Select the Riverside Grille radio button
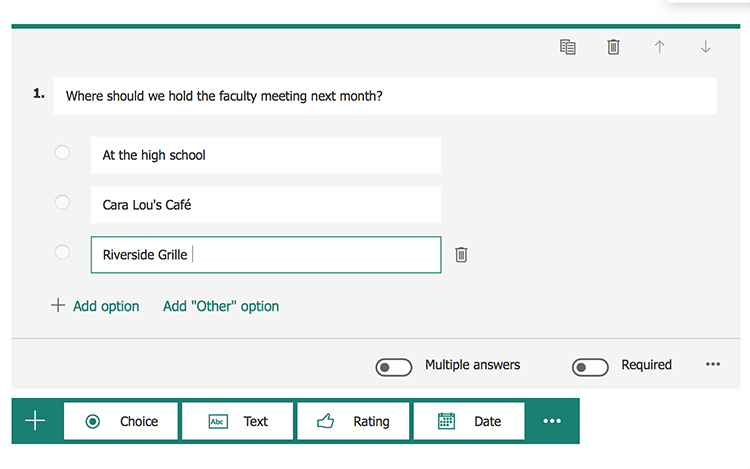Screen dimensions: 750x469 tap(62, 253)
